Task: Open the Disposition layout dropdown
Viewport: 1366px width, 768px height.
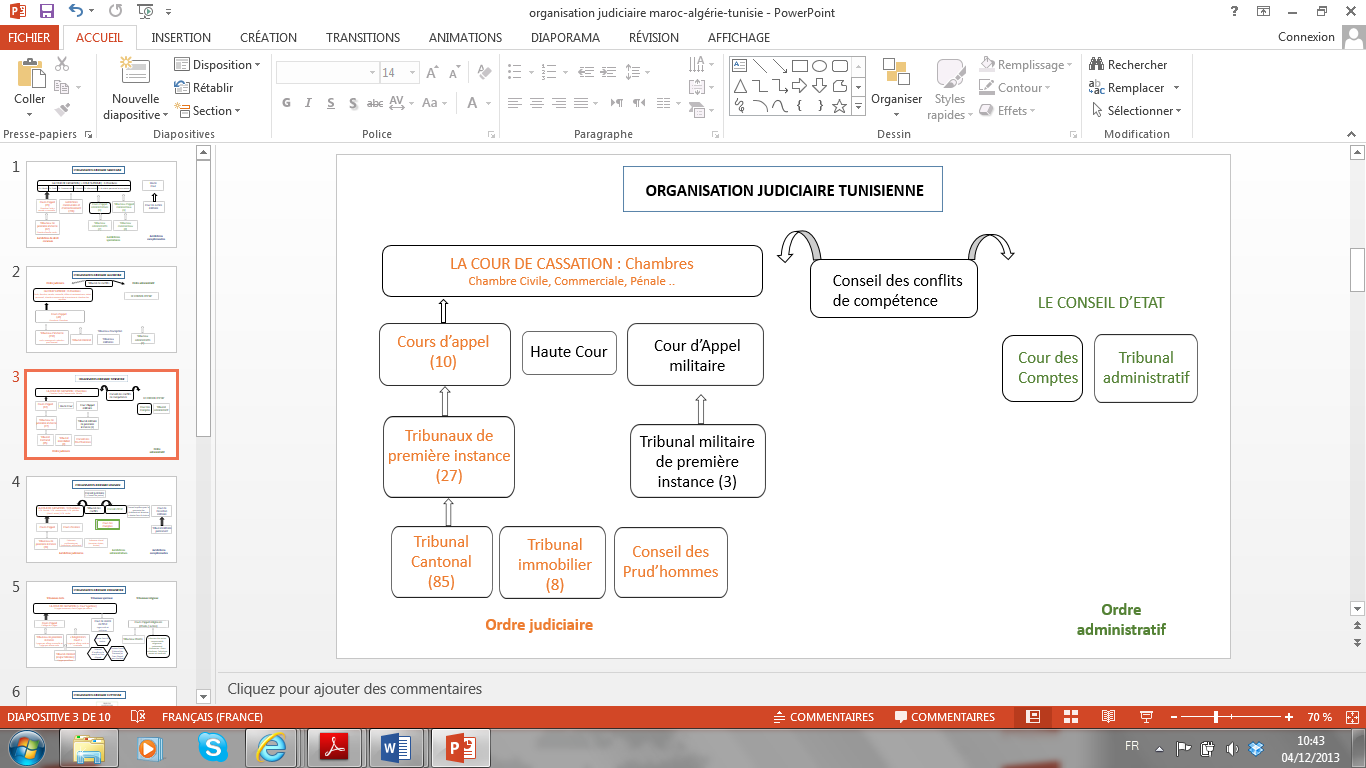Action: [x=217, y=65]
